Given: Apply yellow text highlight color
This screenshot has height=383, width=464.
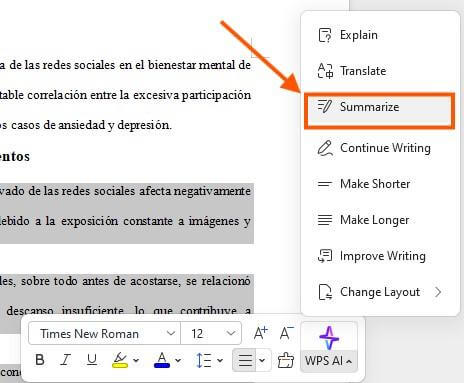Looking at the screenshot, I should click(120, 360).
